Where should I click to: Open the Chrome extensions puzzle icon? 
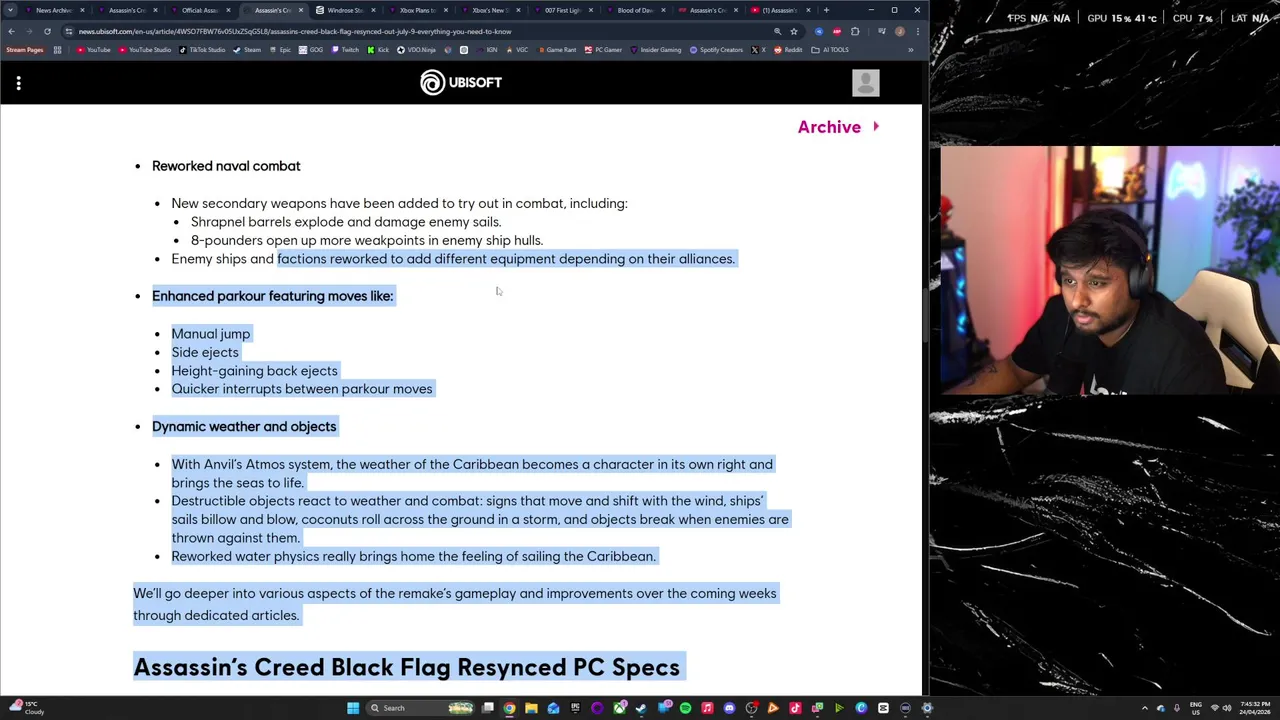(855, 31)
